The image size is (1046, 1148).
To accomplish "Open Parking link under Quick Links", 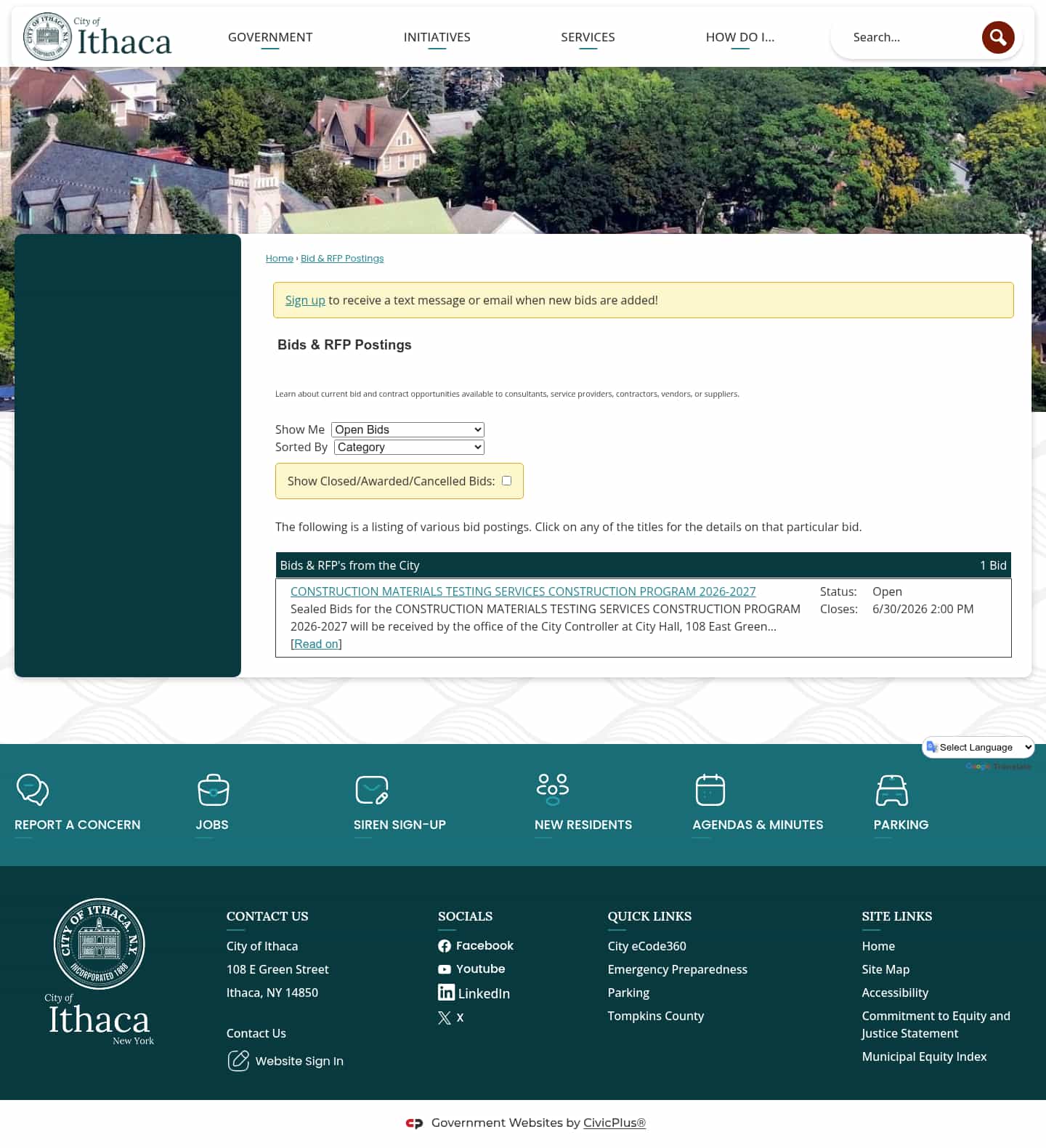I will pos(628,993).
